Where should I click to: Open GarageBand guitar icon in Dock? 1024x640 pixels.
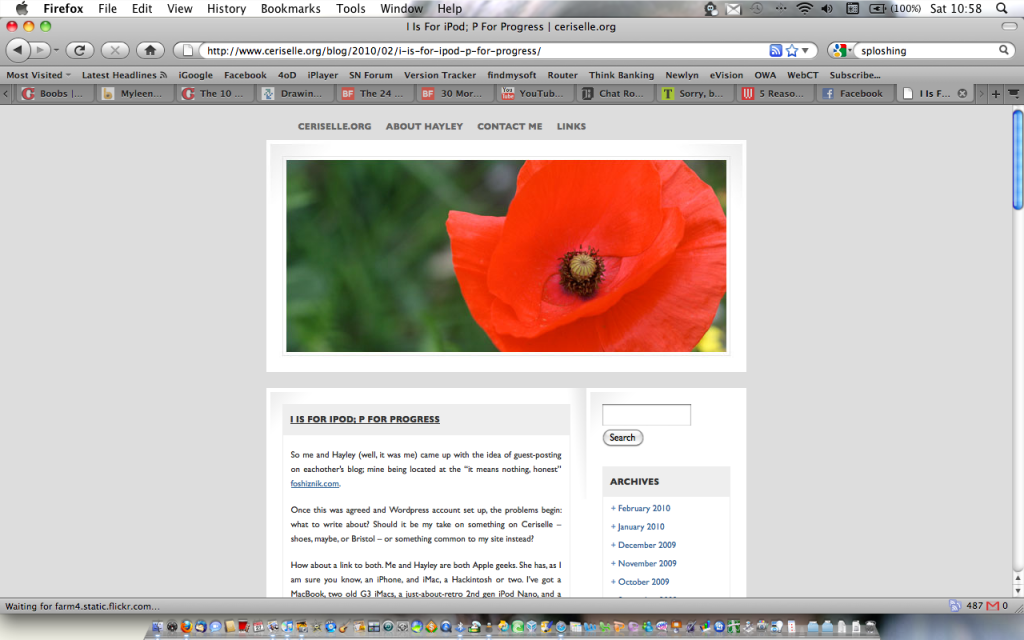(344, 627)
